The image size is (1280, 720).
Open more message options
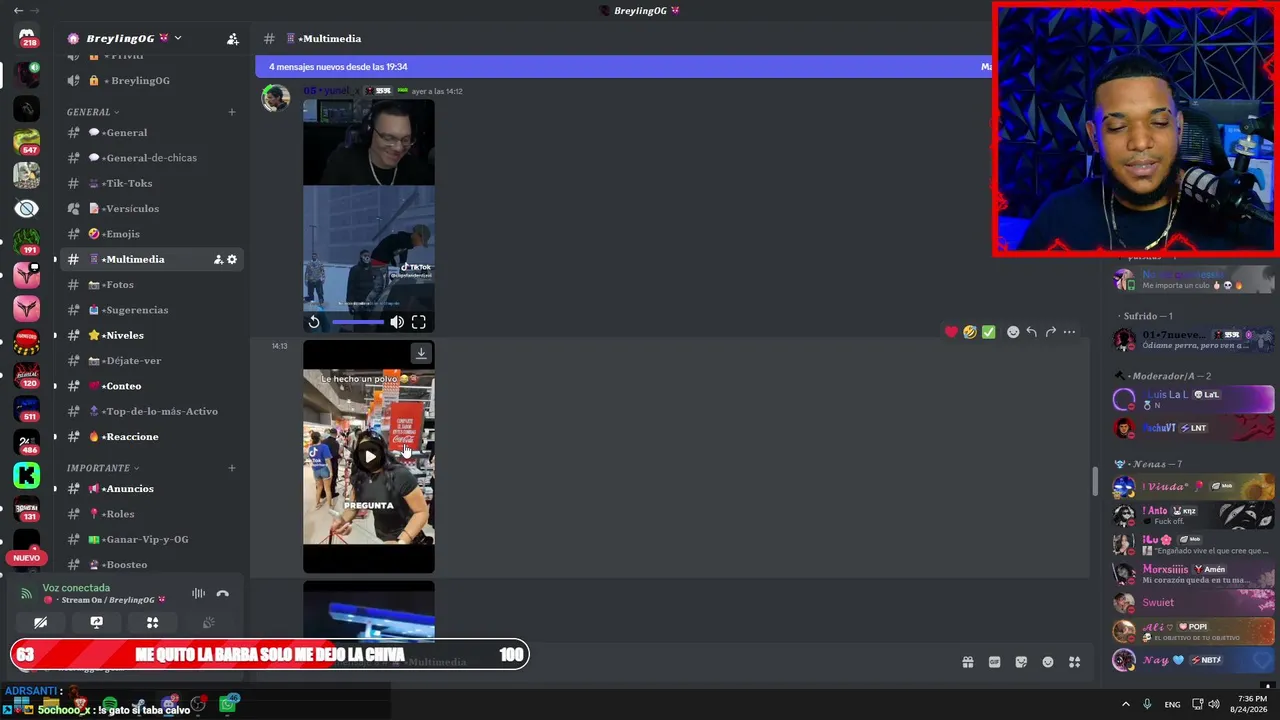pos(1070,332)
